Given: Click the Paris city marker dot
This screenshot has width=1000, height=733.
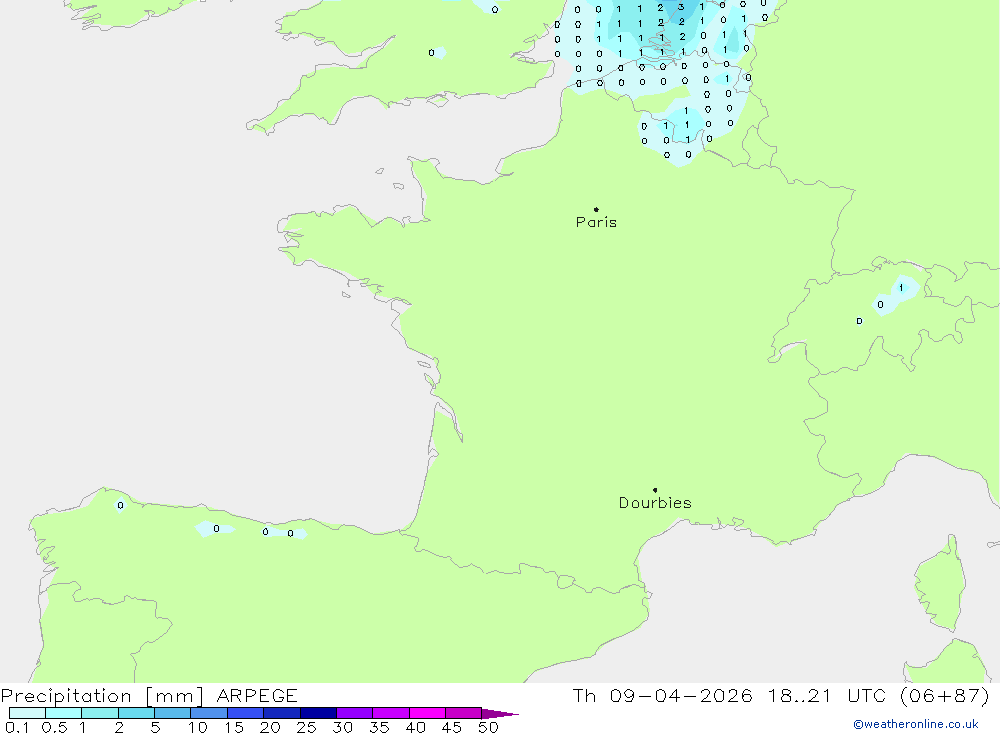Looking at the screenshot, I should 596,210.
